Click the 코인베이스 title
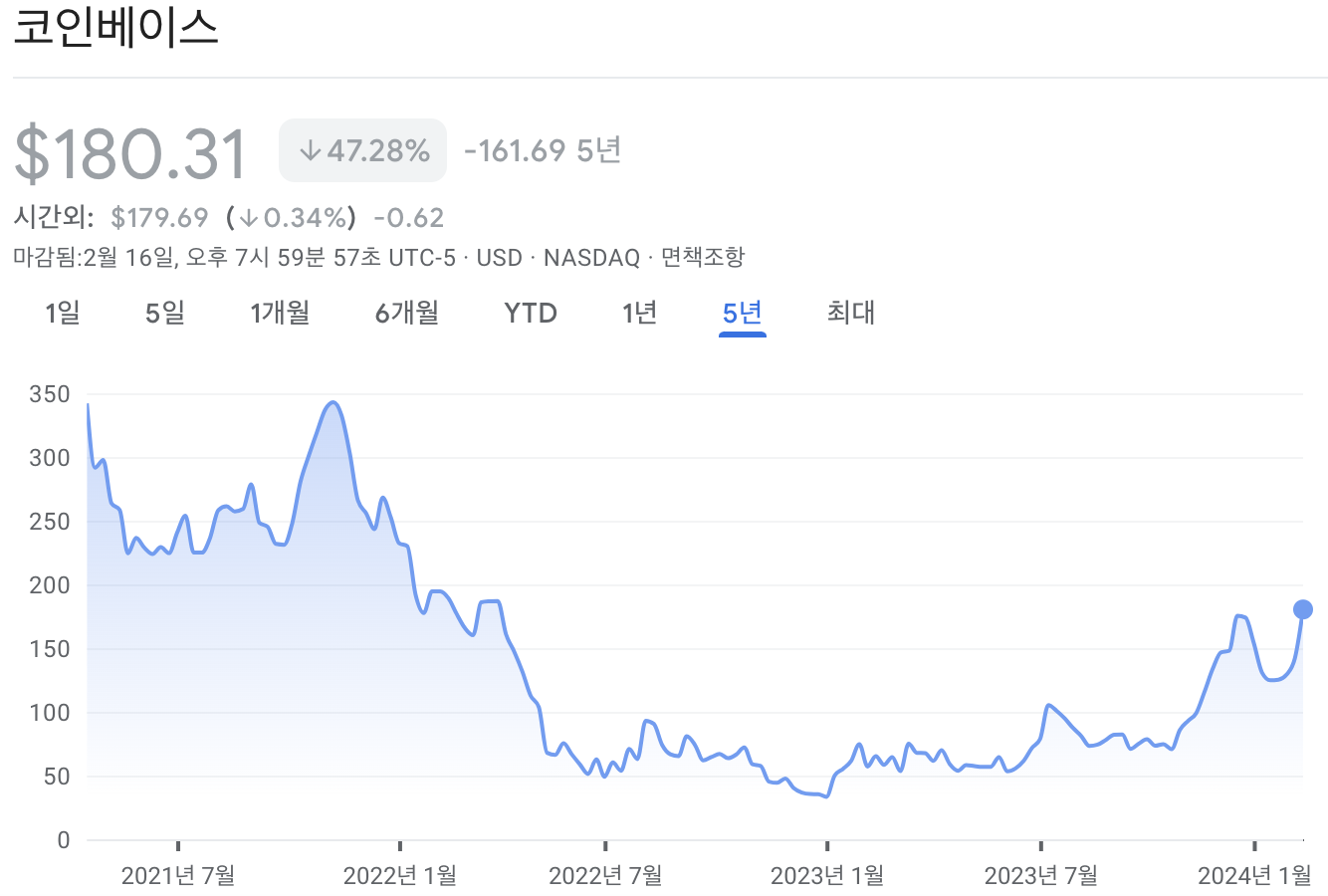This screenshot has width=1328, height=896. tap(115, 27)
